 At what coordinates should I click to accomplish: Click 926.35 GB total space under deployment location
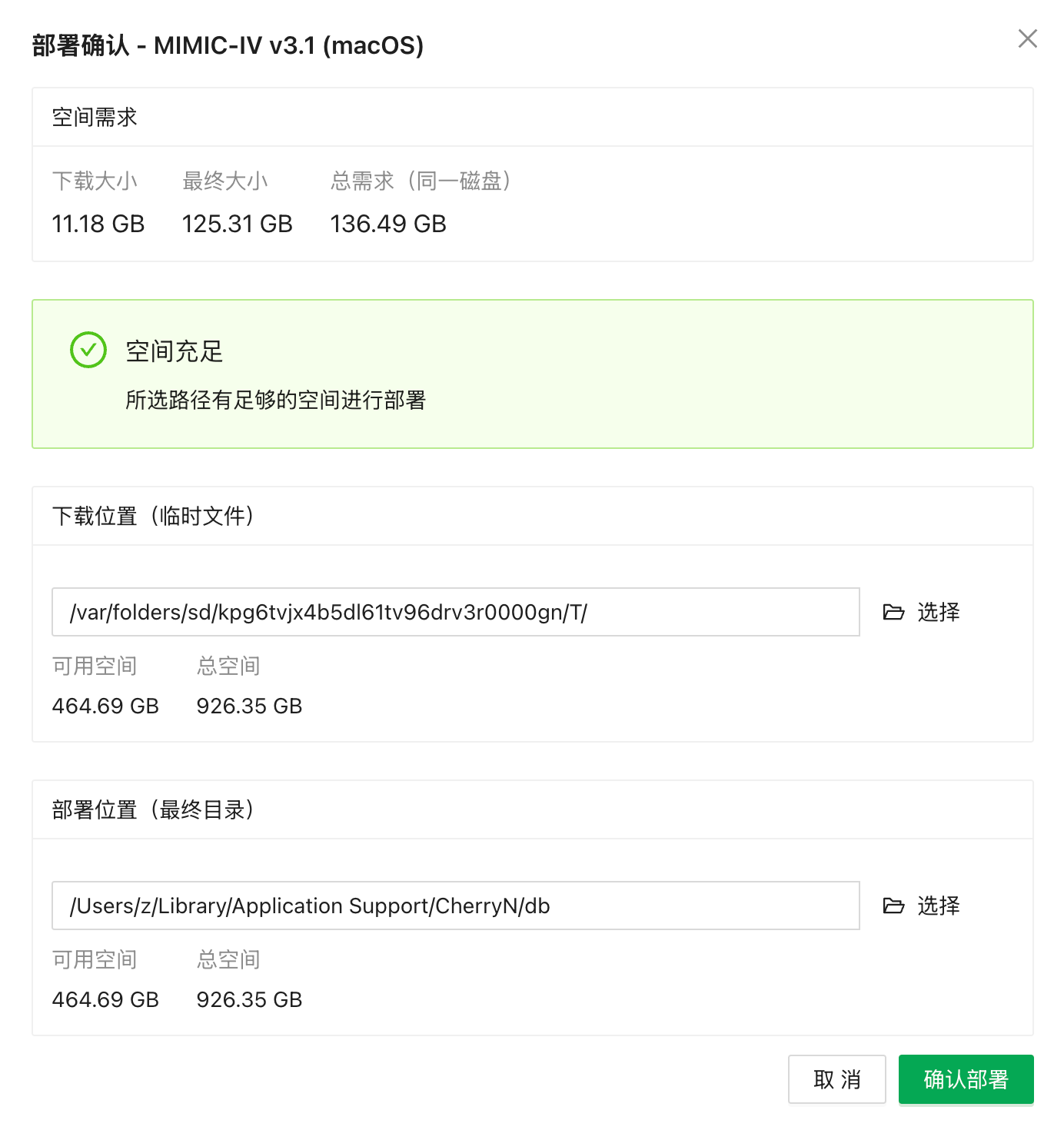(x=249, y=999)
